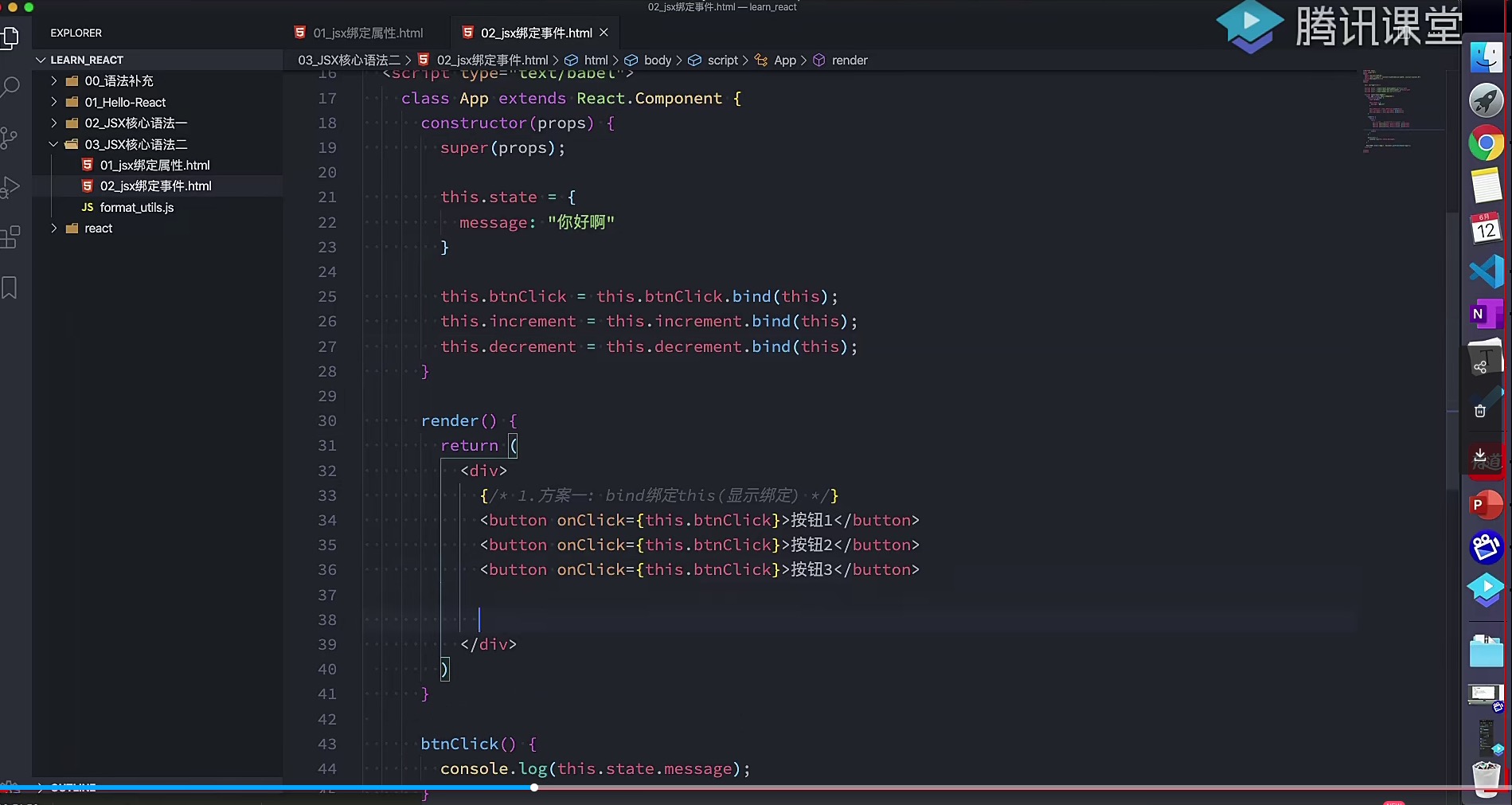Open the Notes app in dock
Screen dimensions: 1512x805
(x=1486, y=186)
